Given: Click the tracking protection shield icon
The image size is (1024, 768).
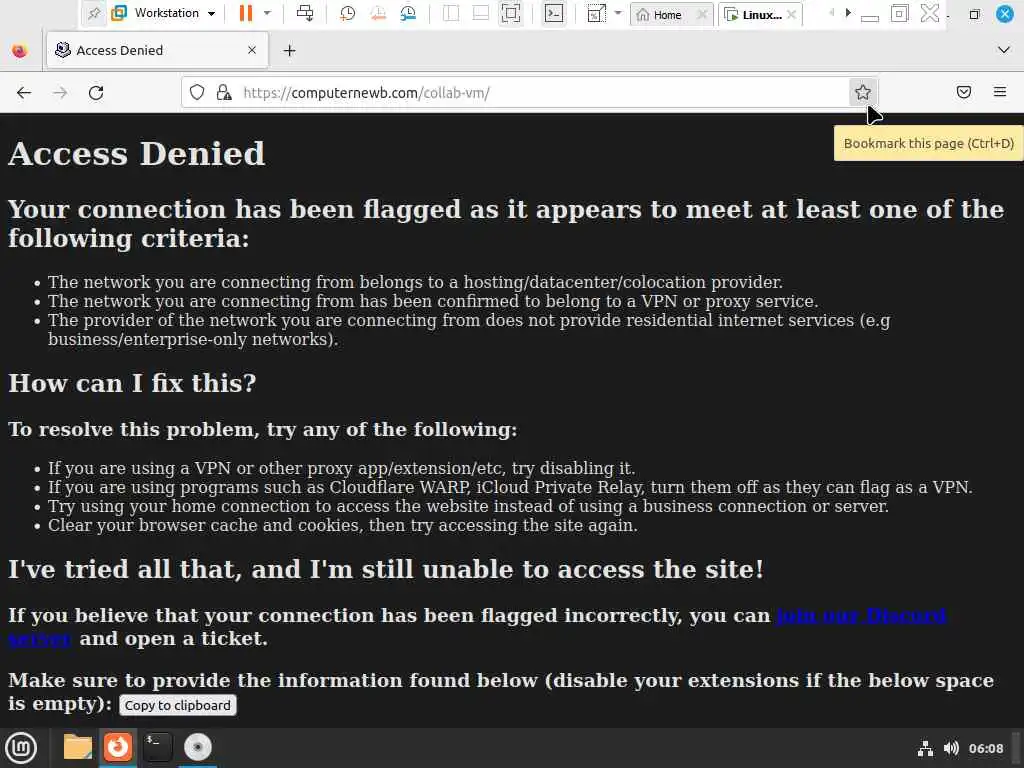Looking at the screenshot, I should coord(197,93).
